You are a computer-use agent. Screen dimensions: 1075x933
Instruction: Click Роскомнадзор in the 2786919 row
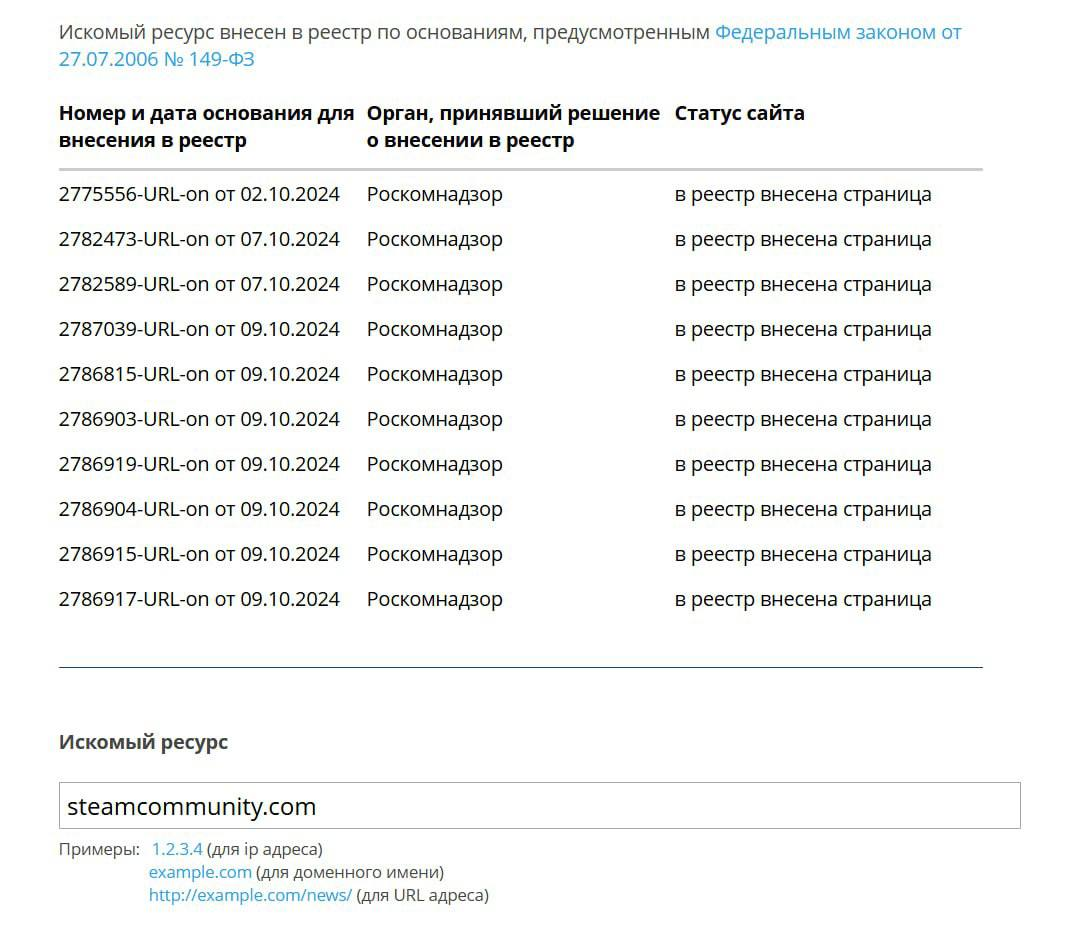click(x=435, y=465)
